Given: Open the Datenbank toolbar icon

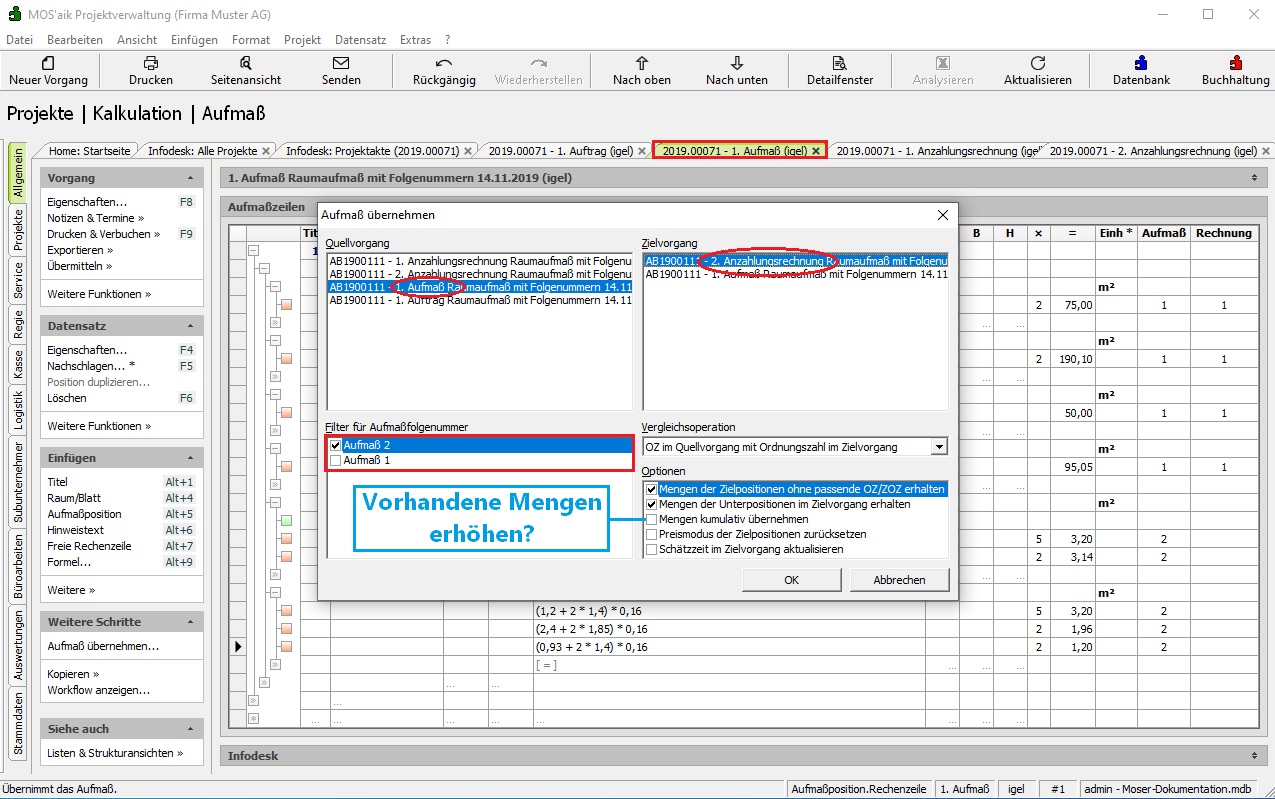Looking at the screenshot, I should [x=1141, y=63].
